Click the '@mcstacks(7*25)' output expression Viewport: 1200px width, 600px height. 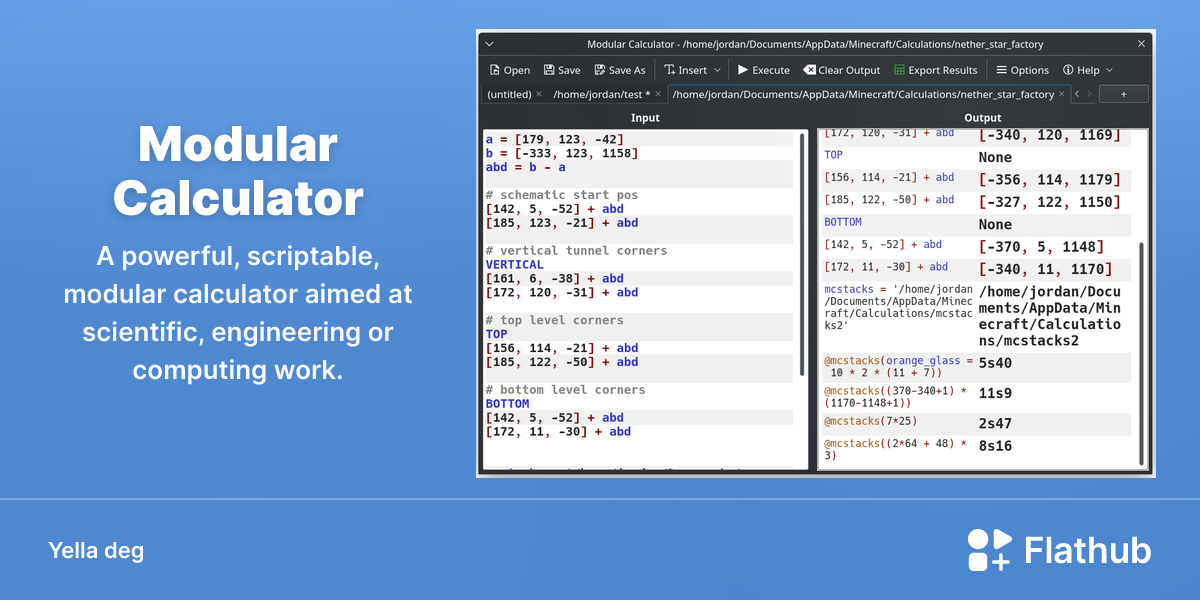click(x=870, y=421)
